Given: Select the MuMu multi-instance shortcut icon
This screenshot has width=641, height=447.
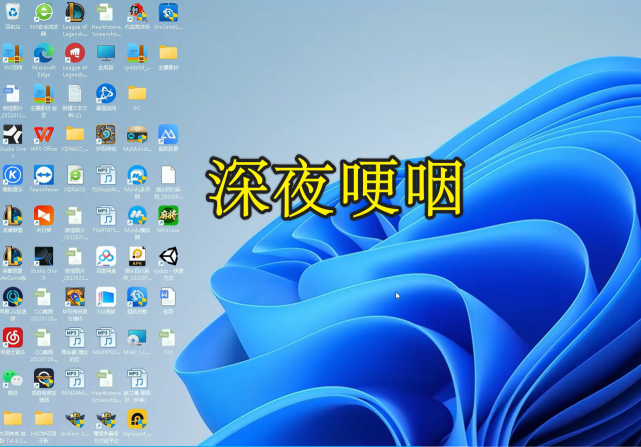Looking at the screenshot, I should pos(137,175).
